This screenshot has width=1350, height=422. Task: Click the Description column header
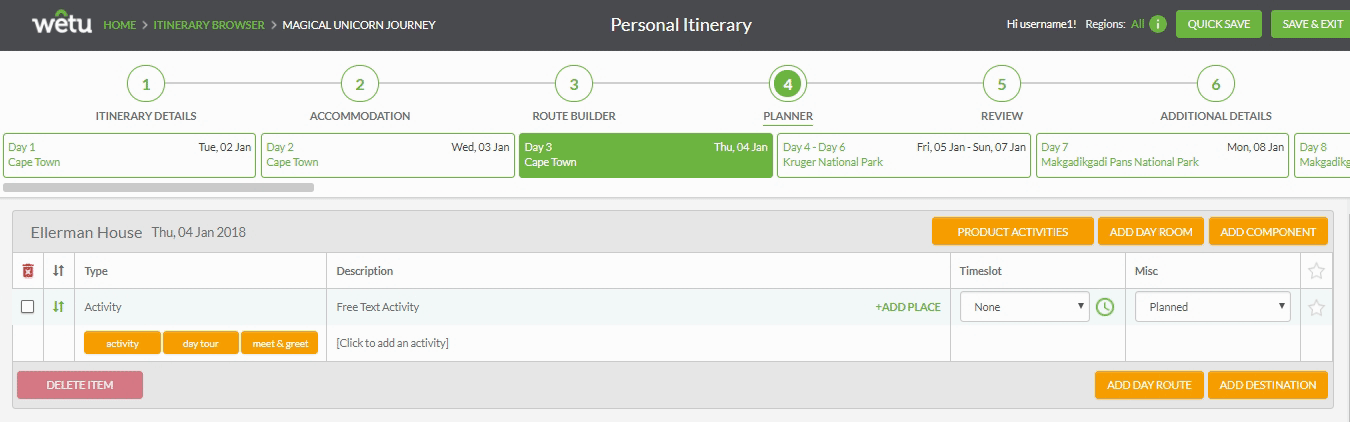coord(364,271)
